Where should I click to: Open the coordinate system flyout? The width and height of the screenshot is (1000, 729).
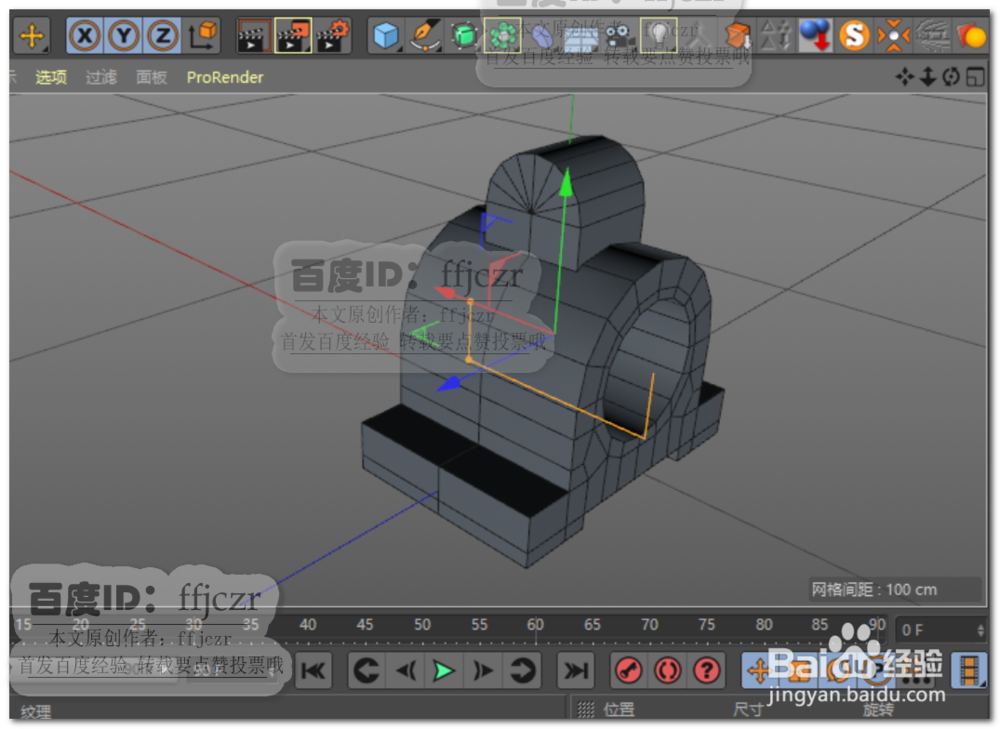(200, 36)
